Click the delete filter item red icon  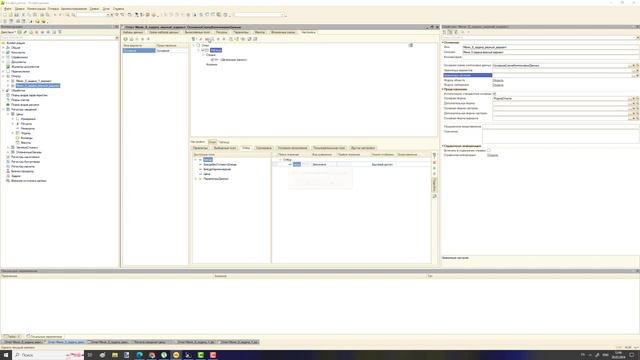pyautogui.click(x=434, y=162)
